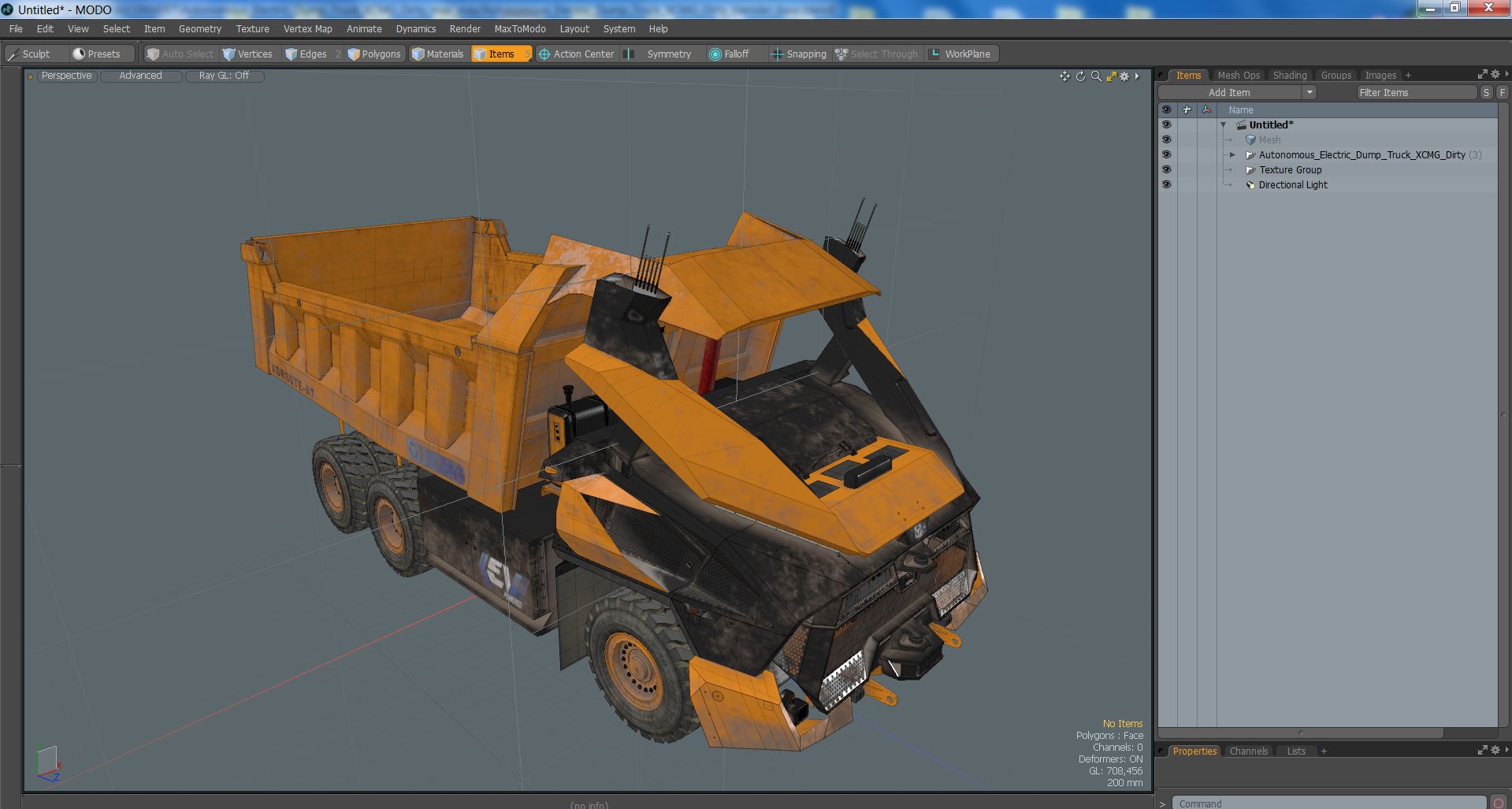Click the viewport rotate icon
The image size is (1512, 809).
1080,76
